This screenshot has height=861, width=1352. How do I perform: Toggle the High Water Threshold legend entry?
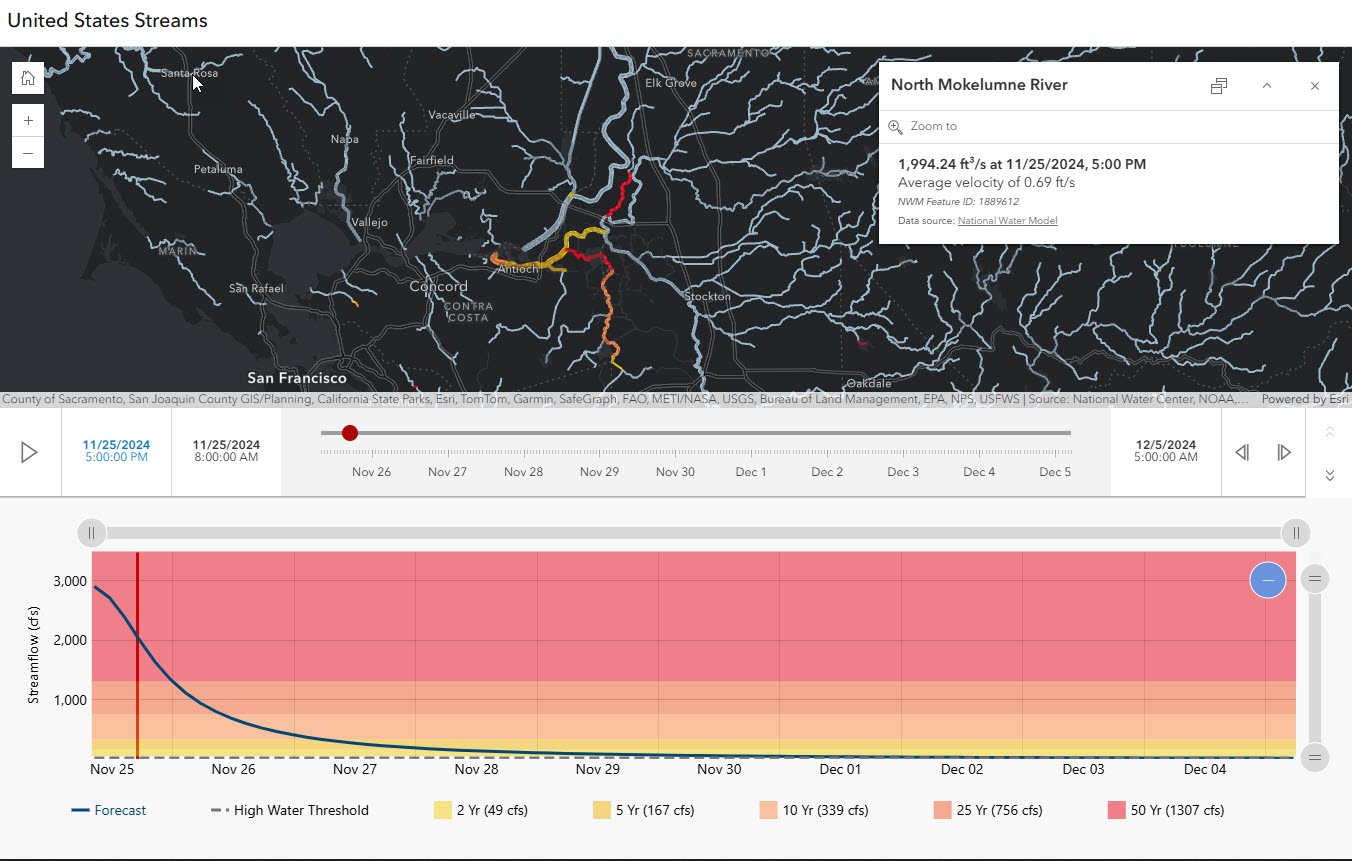click(290, 810)
